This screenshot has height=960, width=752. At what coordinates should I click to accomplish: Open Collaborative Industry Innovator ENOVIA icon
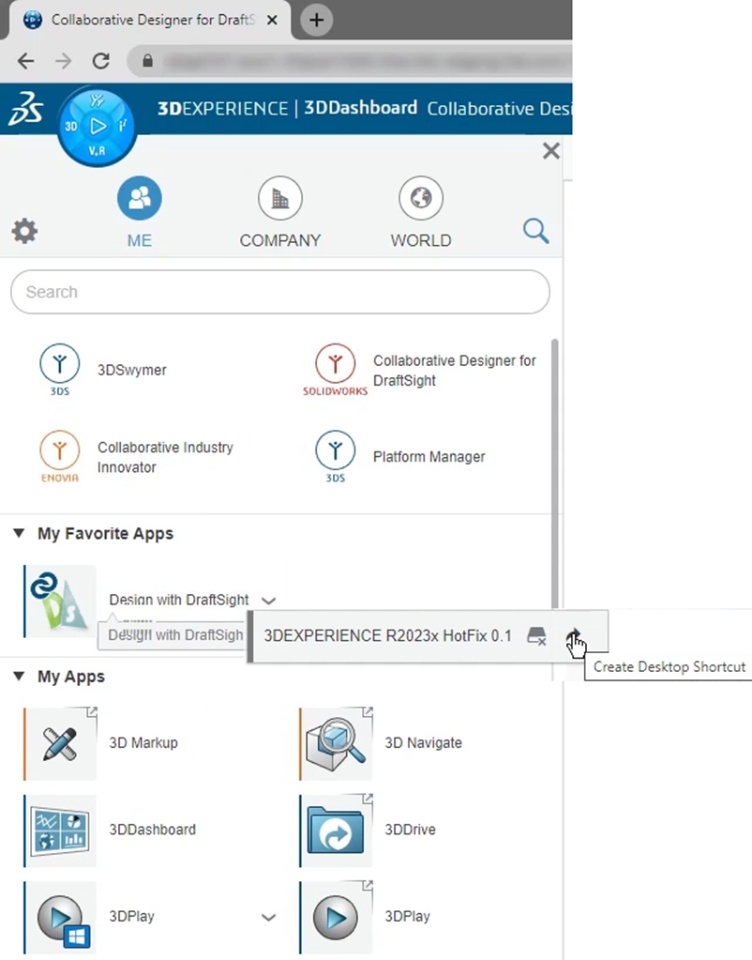click(59, 456)
